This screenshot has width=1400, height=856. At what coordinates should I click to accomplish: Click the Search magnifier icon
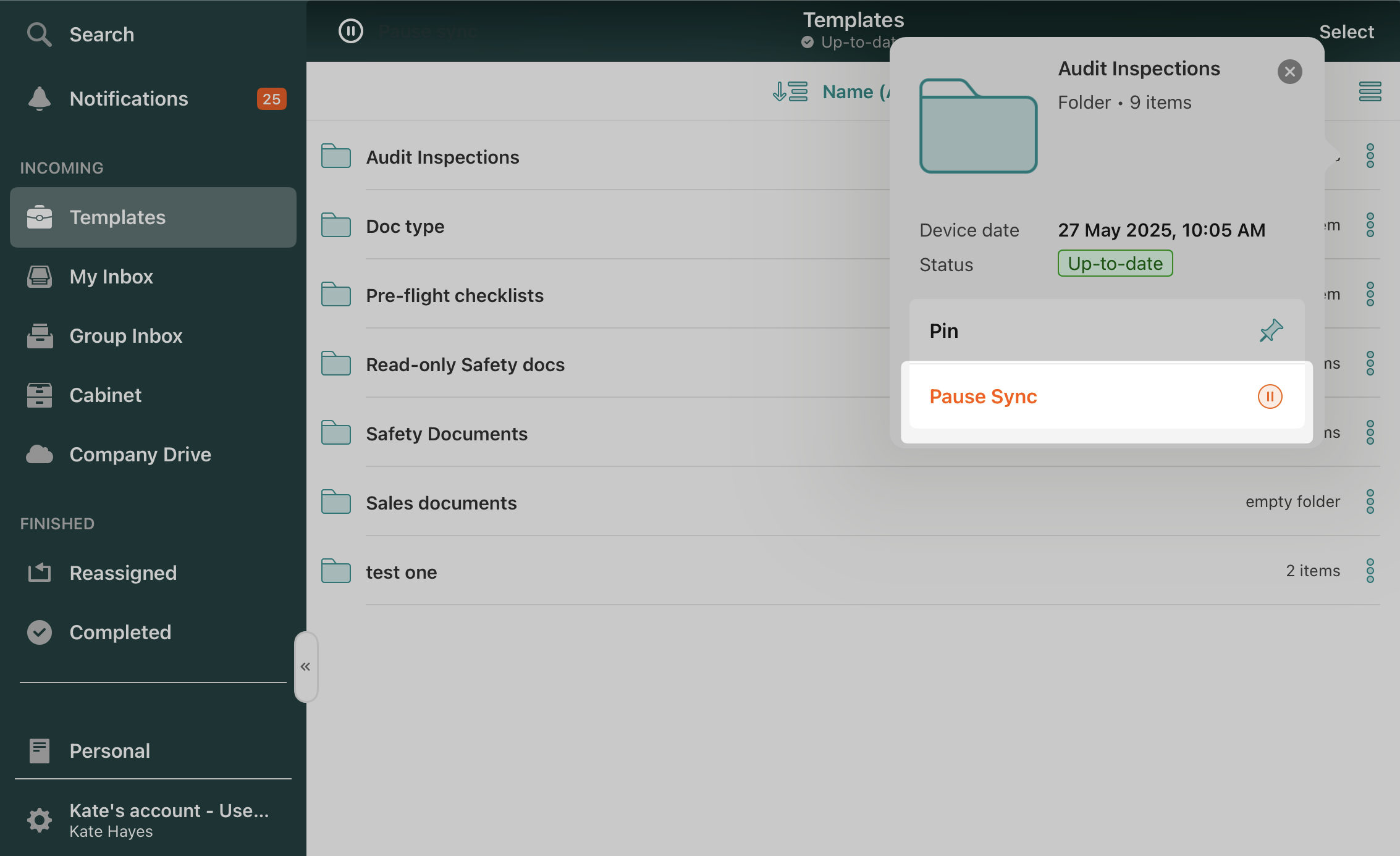39,35
